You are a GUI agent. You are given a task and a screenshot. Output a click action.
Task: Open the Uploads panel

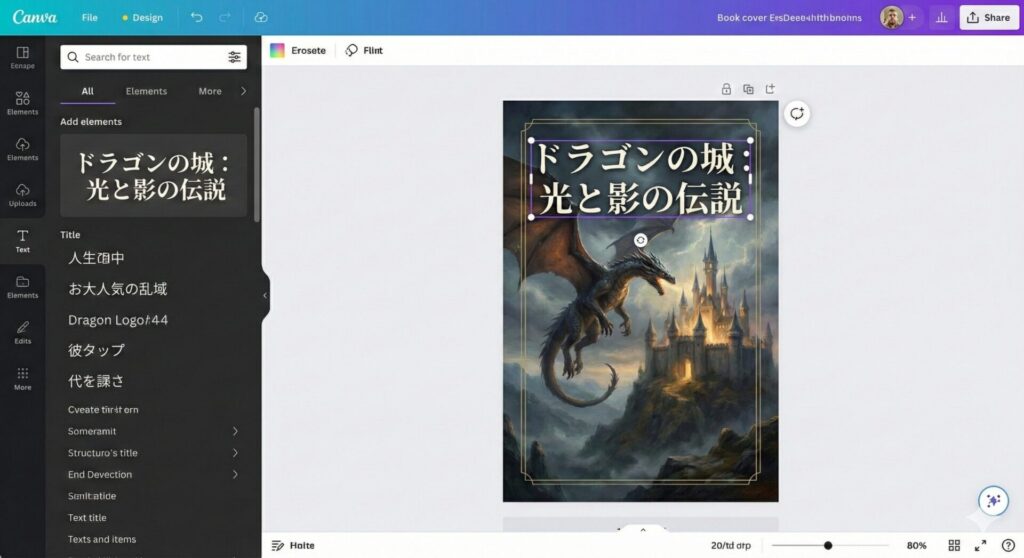22,194
